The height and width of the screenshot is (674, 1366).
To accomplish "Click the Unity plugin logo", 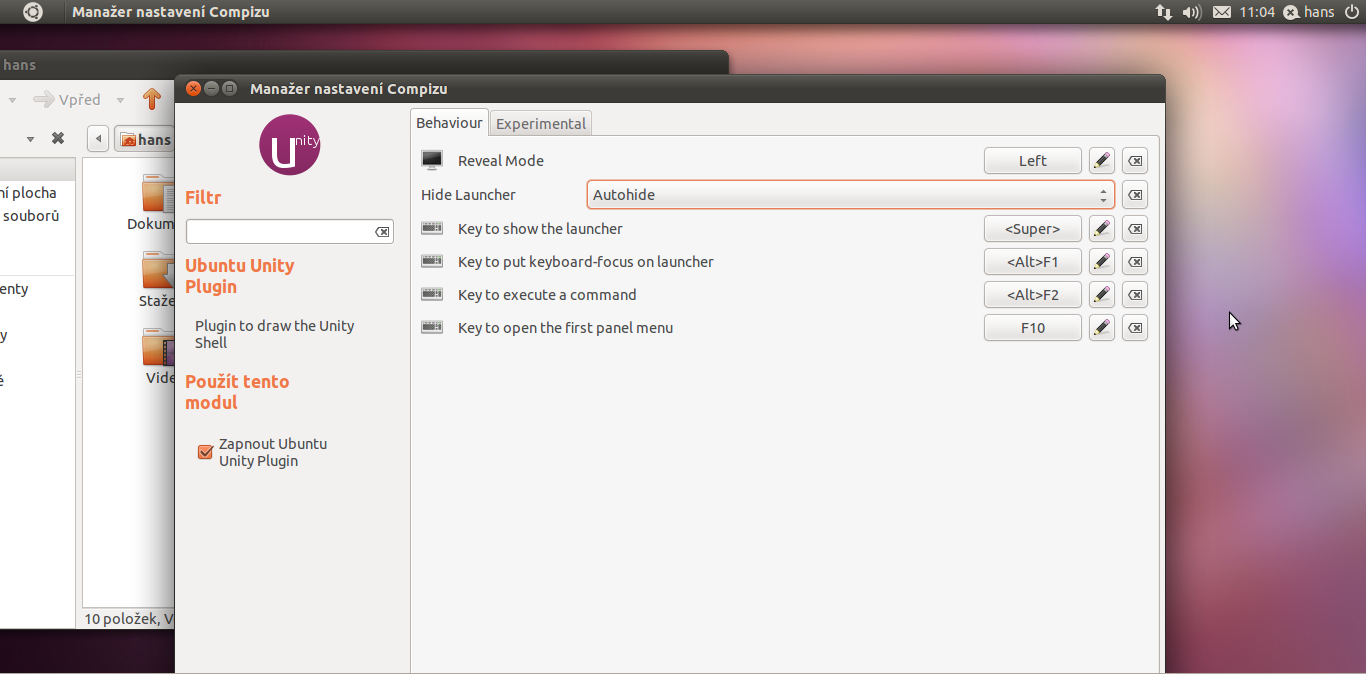I will [x=289, y=146].
